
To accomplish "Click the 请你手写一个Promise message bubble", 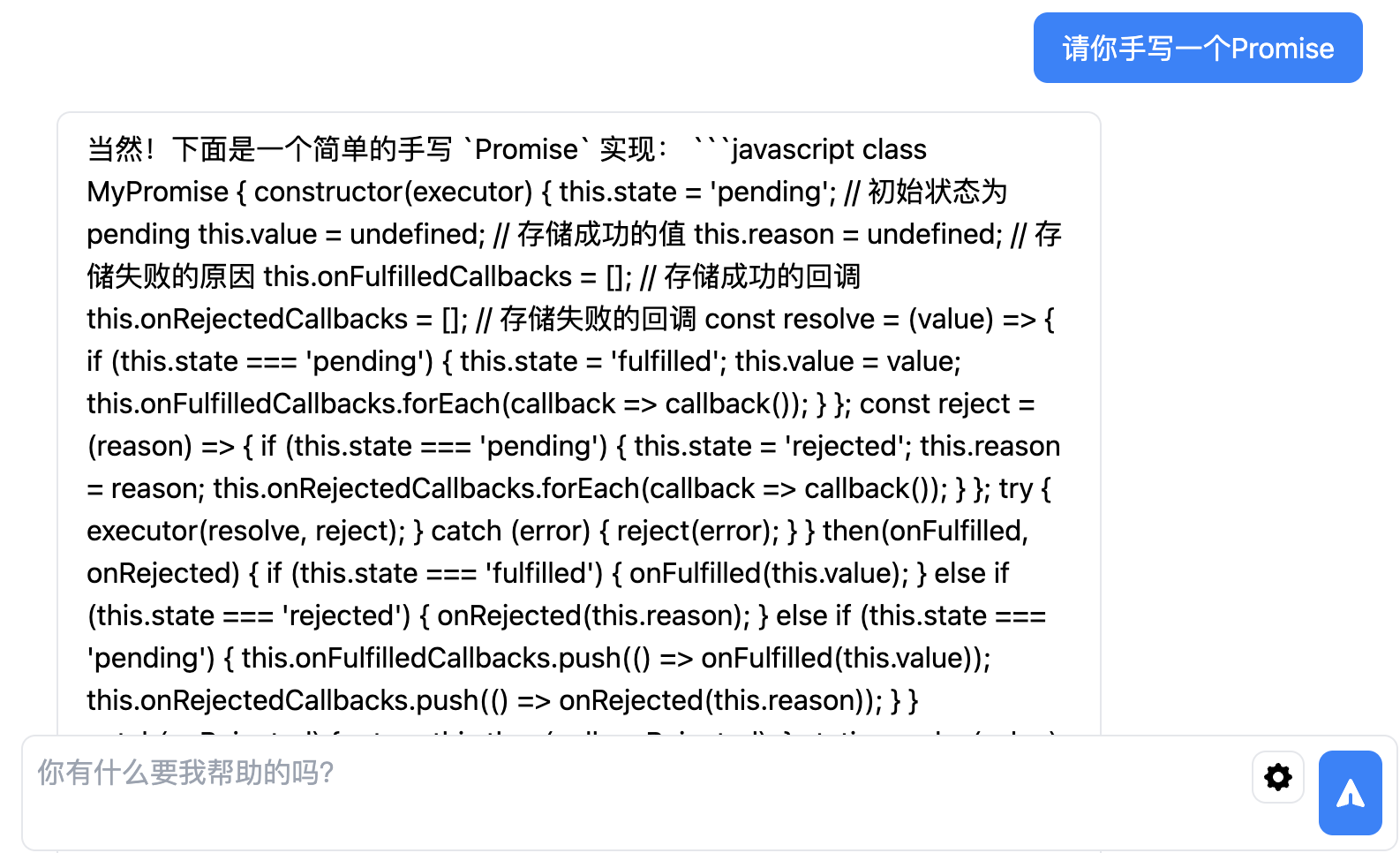I will (1197, 48).
